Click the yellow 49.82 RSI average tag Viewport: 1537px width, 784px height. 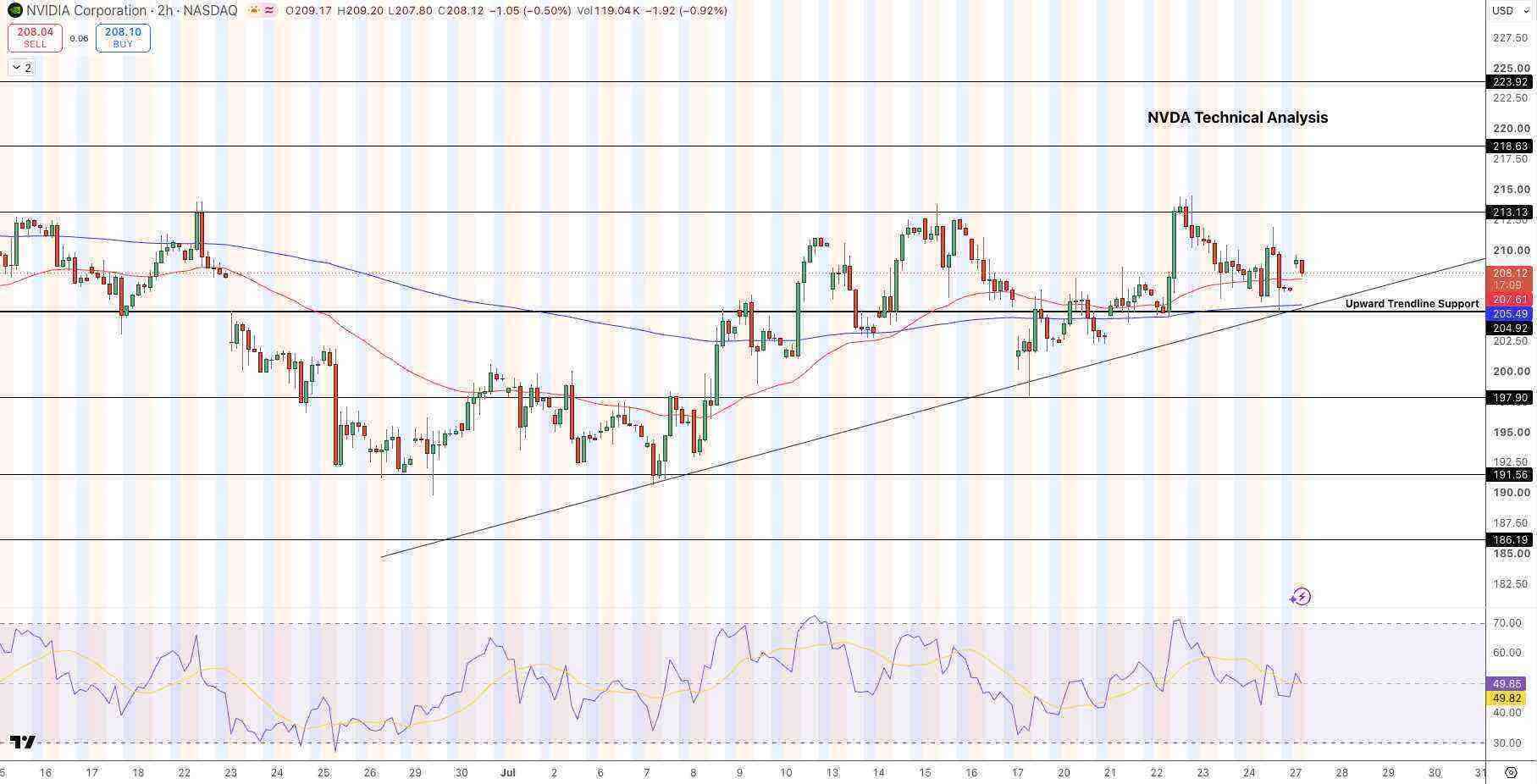1507,698
